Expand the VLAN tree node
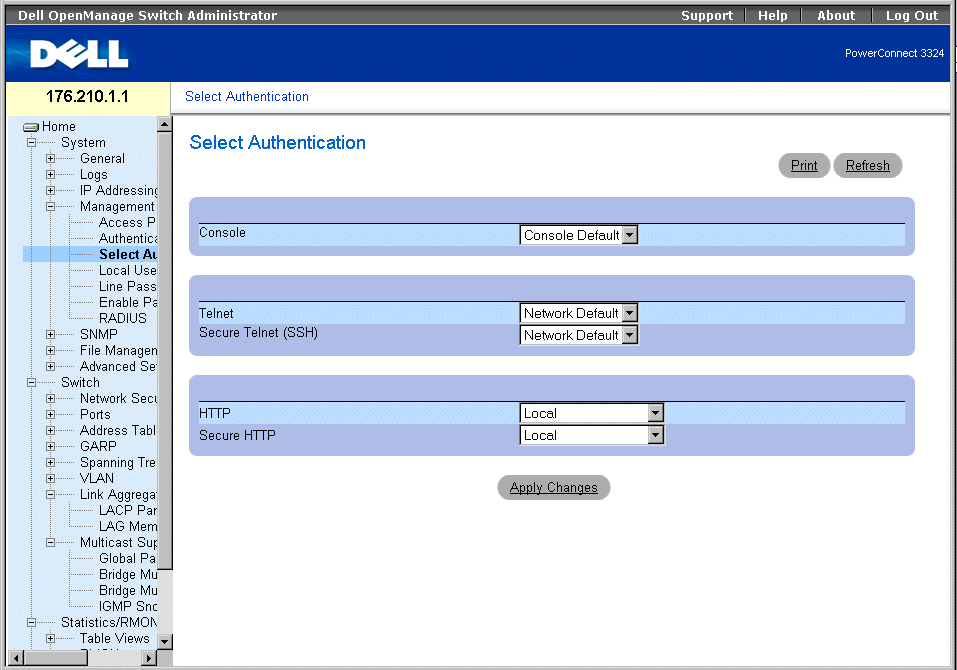The height and width of the screenshot is (670, 957). click(50, 478)
